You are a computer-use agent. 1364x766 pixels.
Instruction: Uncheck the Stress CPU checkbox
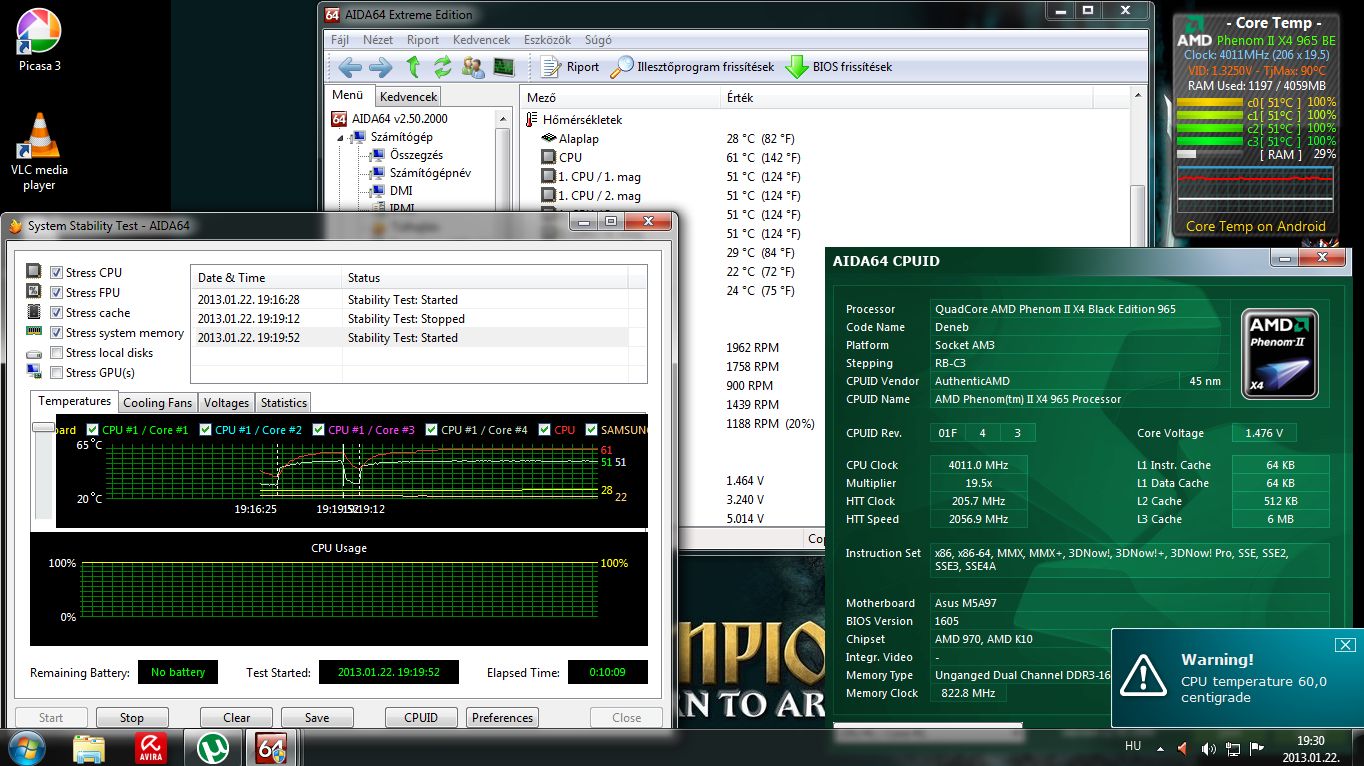[x=57, y=273]
